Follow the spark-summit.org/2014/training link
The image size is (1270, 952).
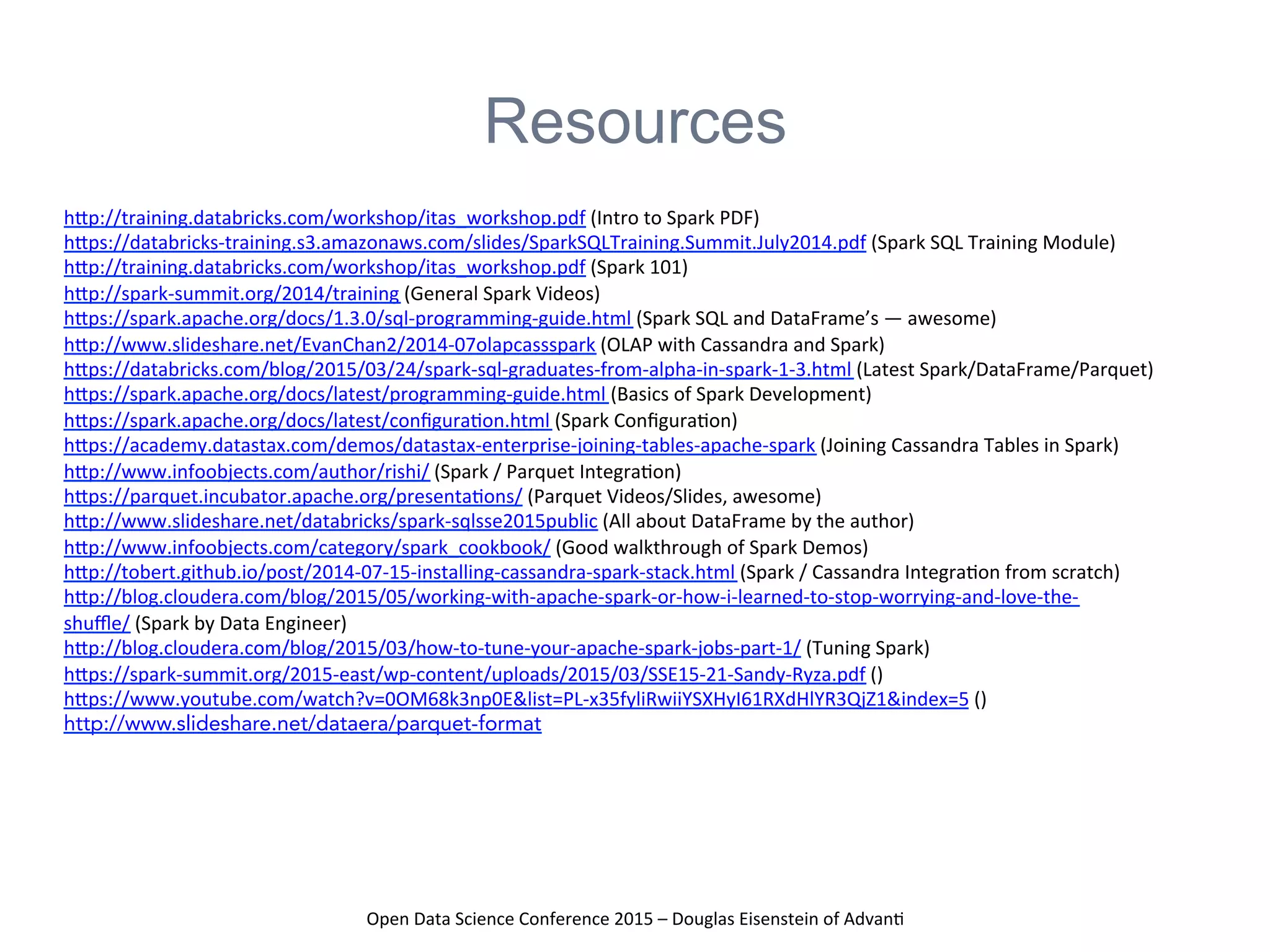(232, 294)
